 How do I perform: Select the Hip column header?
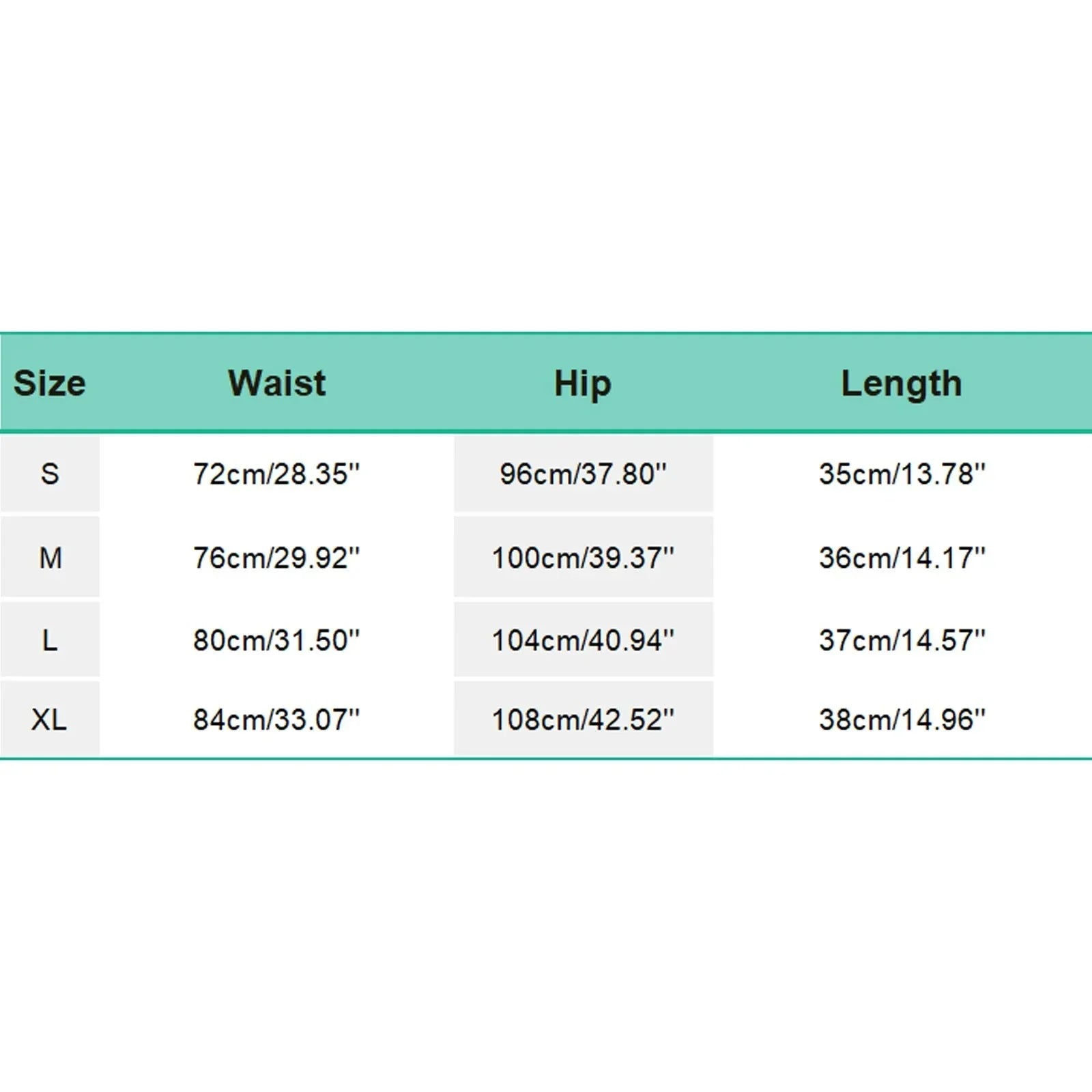click(582, 383)
